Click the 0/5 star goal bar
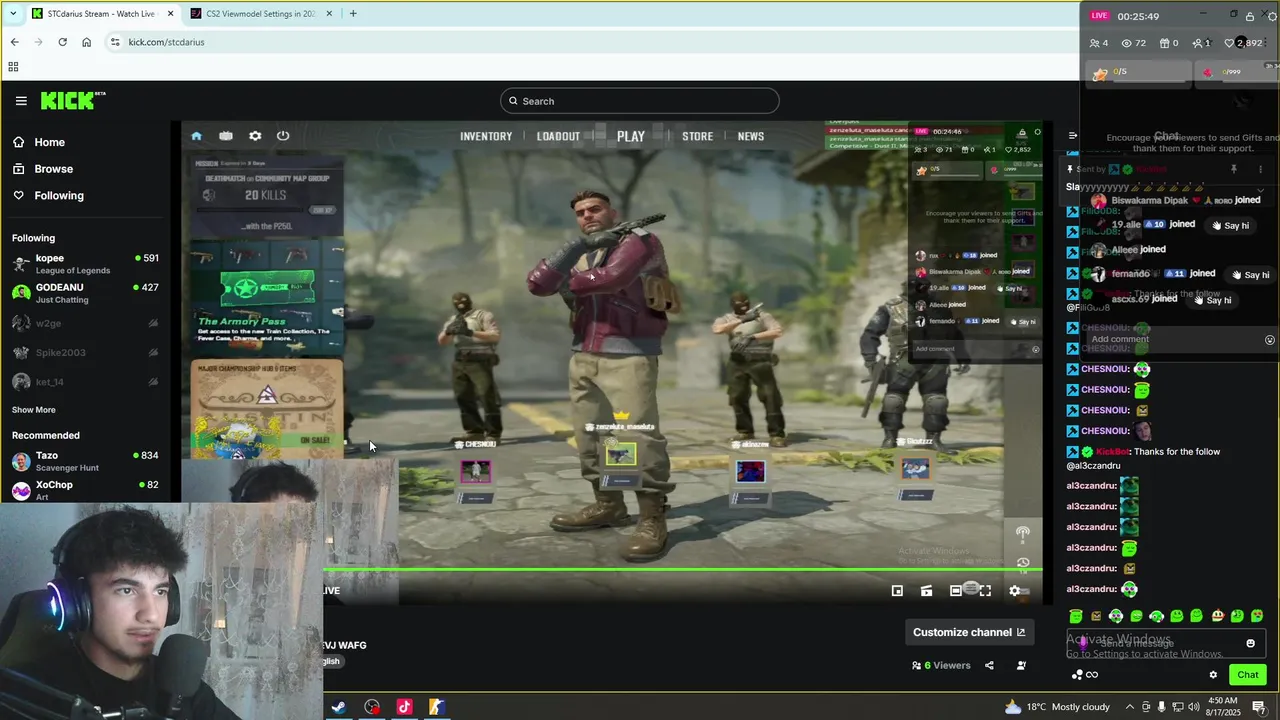Screen dimensions: 1280x720 click(x=1138, y=73)
